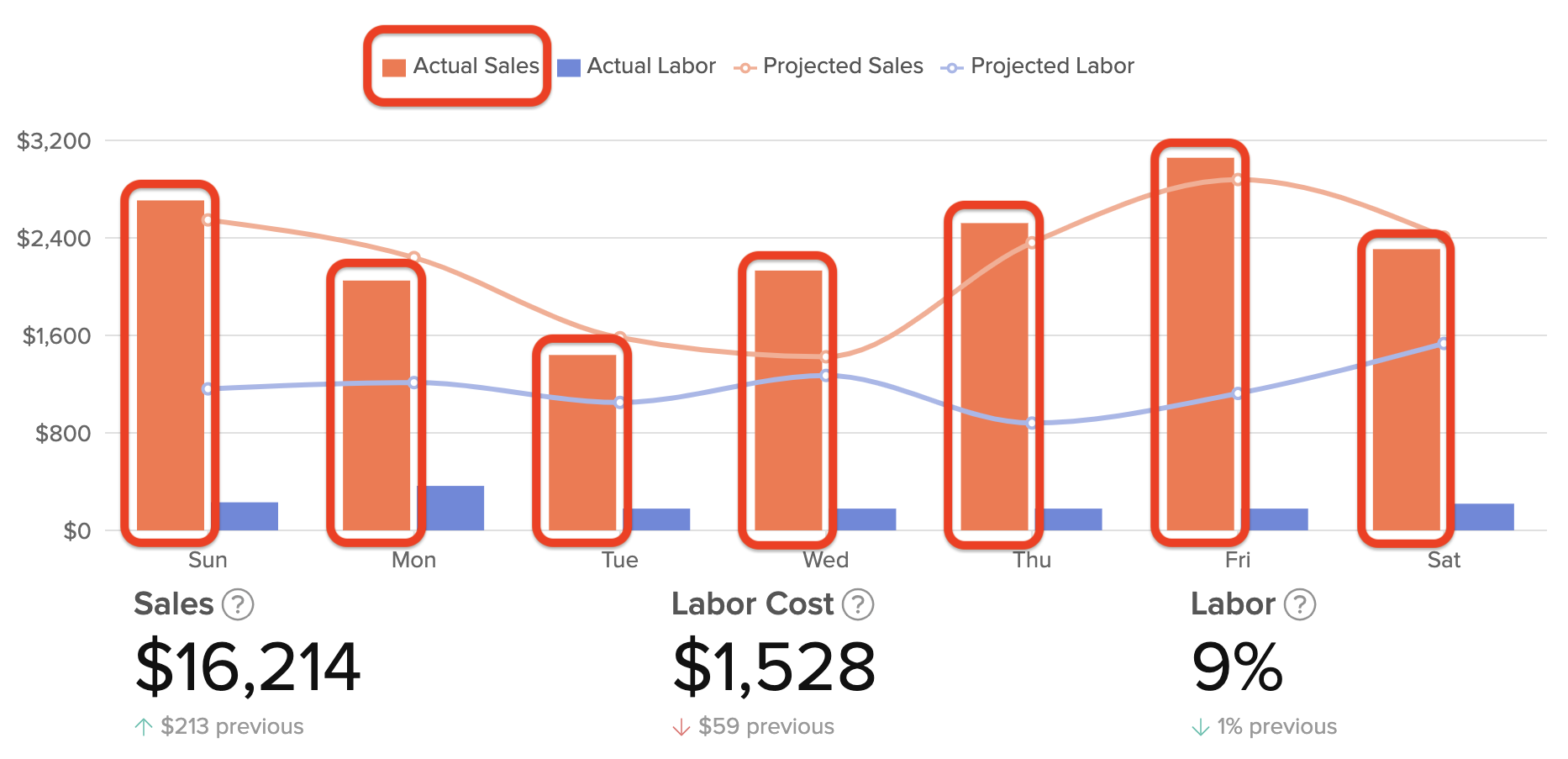Click the orange Actual Sales legend swatch
1568x759 pixels.
(x=394, y=67)
